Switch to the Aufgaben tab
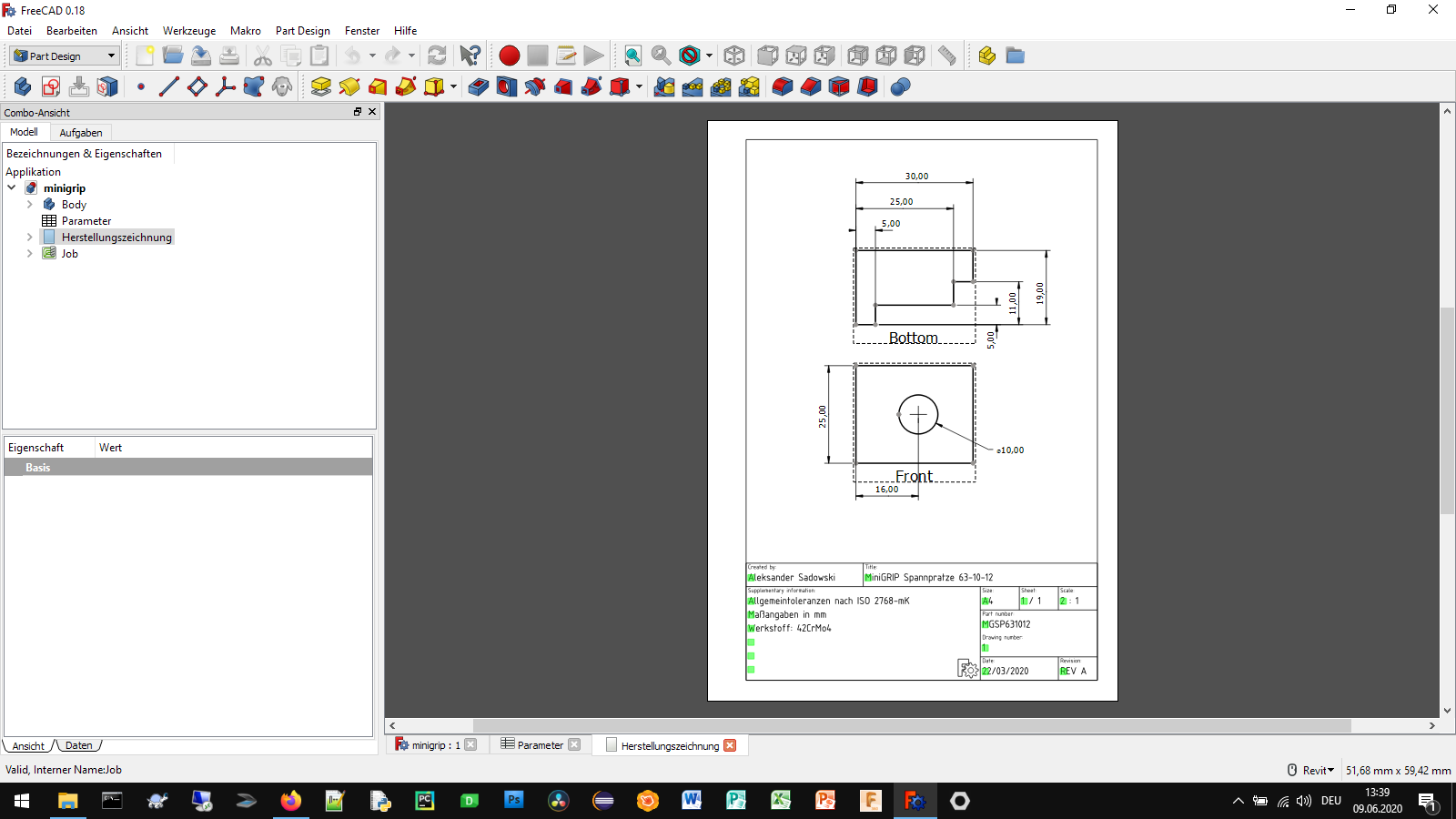The height and width of the screenshot is (819, 1456). pyautogui.click(x=81, y=133)
